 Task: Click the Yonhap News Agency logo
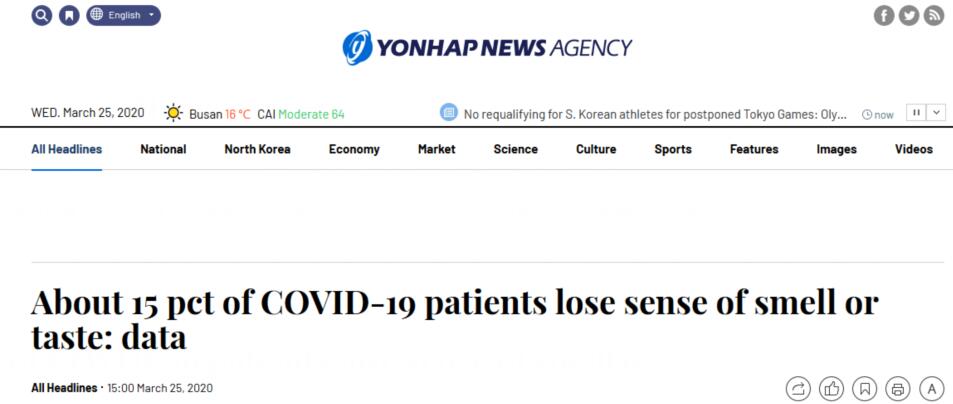487,47
